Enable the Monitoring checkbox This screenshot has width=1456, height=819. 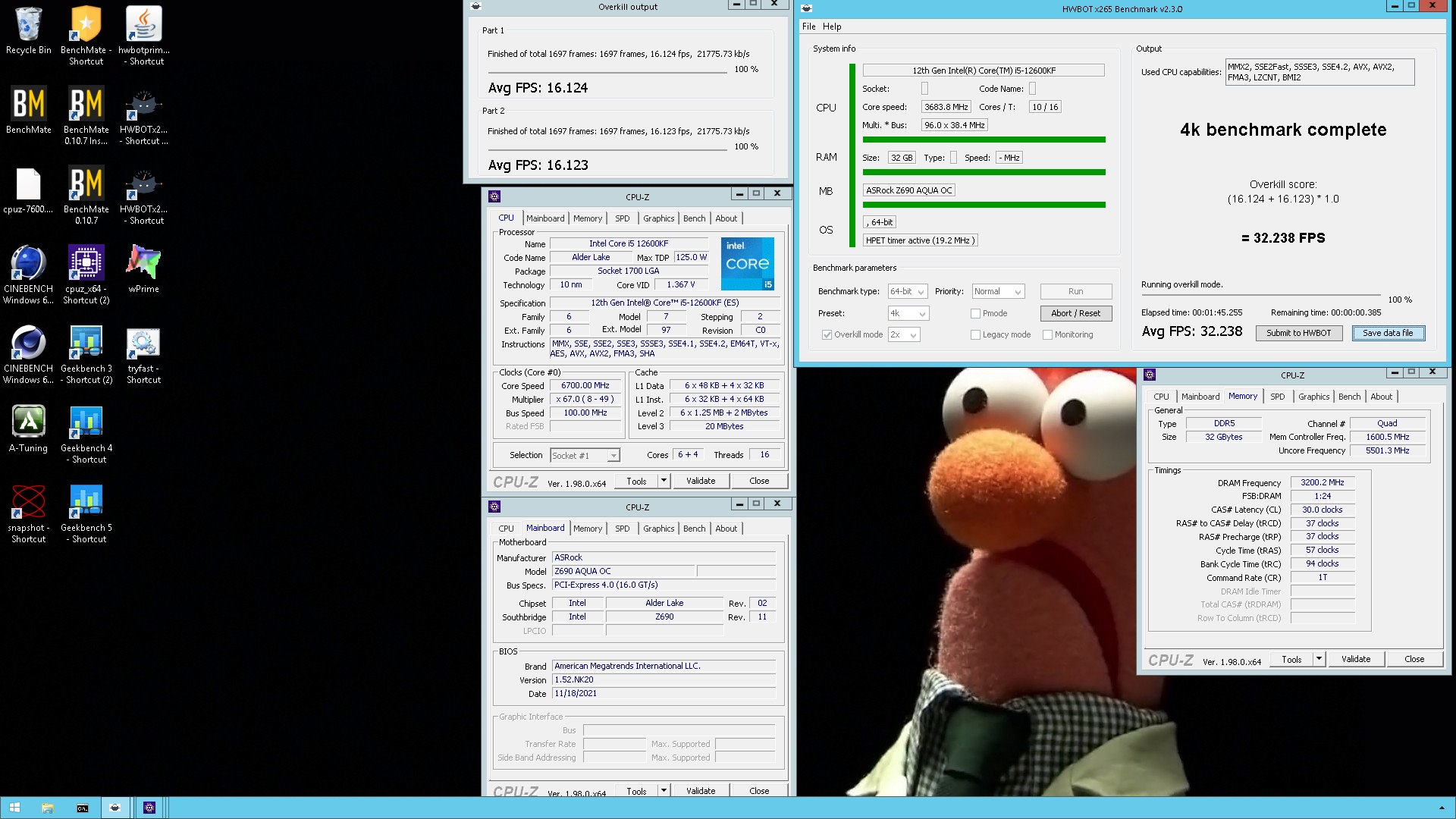[1047, 334]
